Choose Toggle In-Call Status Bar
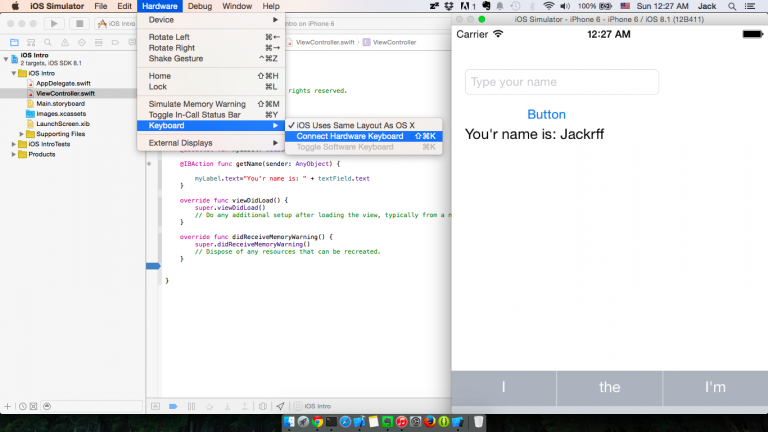This screenshot has width=768, height=432. (194, 115)
